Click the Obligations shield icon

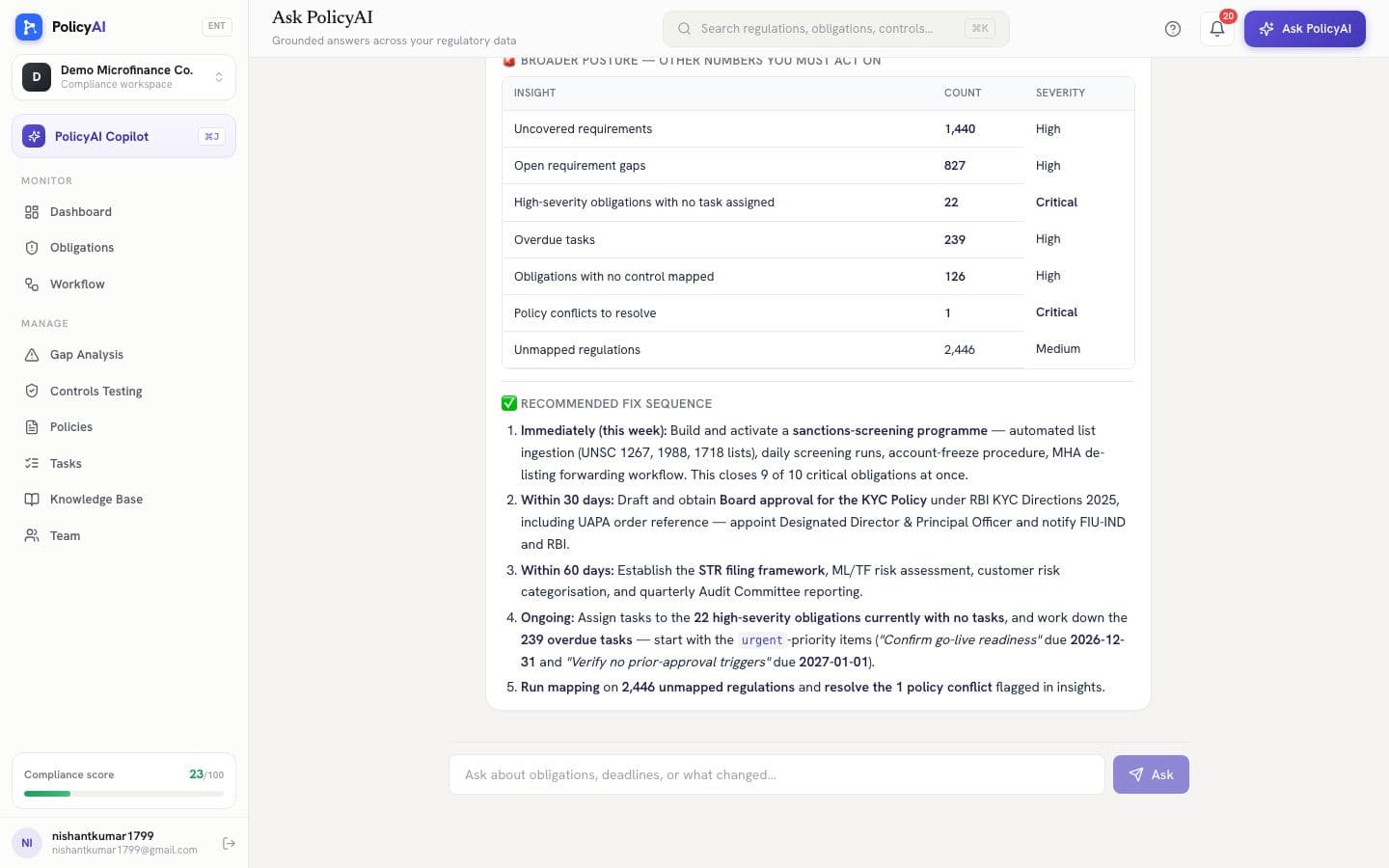pos(32,248)
